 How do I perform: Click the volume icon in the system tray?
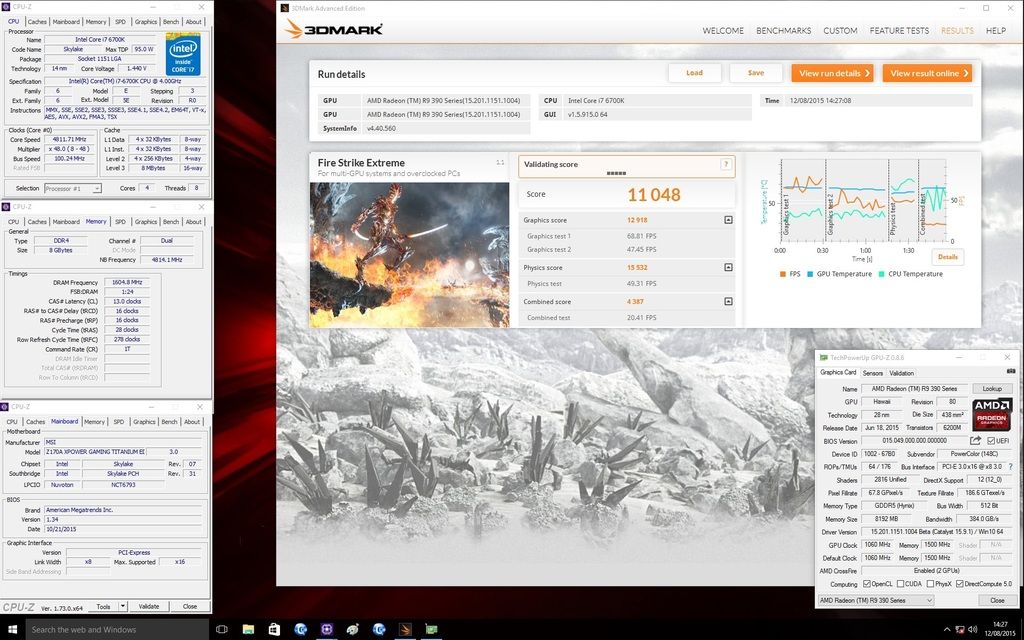(x=972, y=630)
